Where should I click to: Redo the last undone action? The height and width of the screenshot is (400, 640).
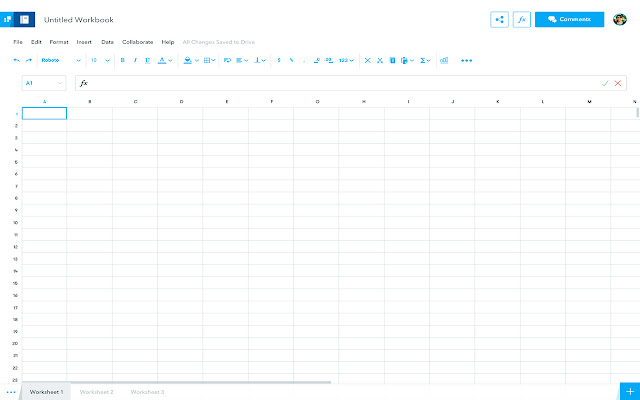tap(29, 60)
